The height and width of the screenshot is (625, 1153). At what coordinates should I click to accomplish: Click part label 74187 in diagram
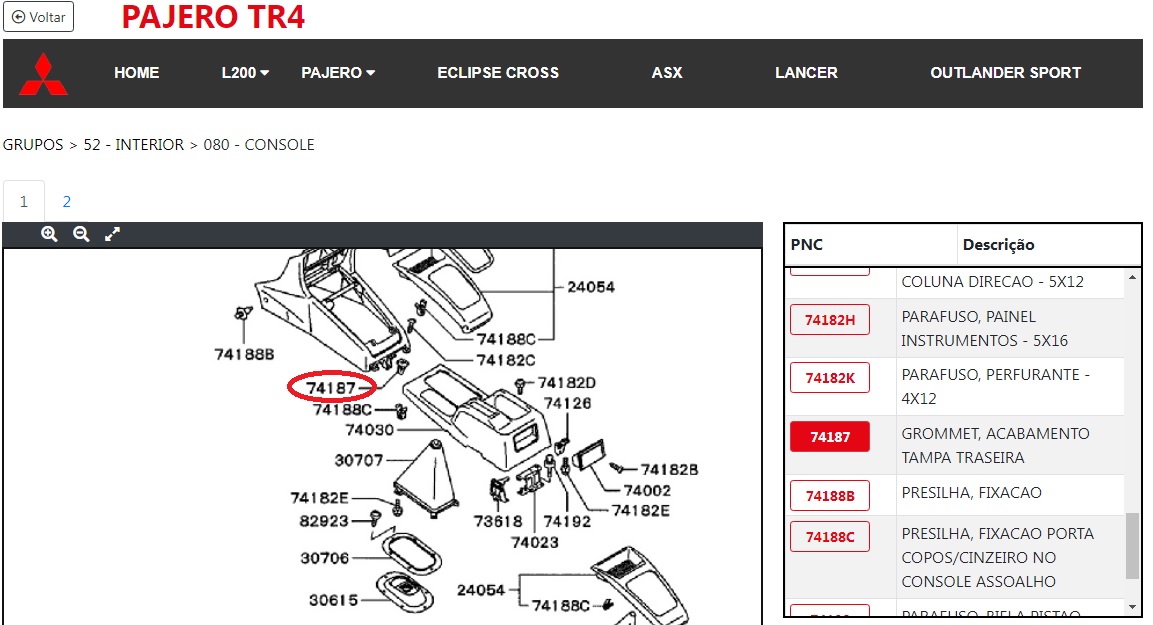[331, 388]
